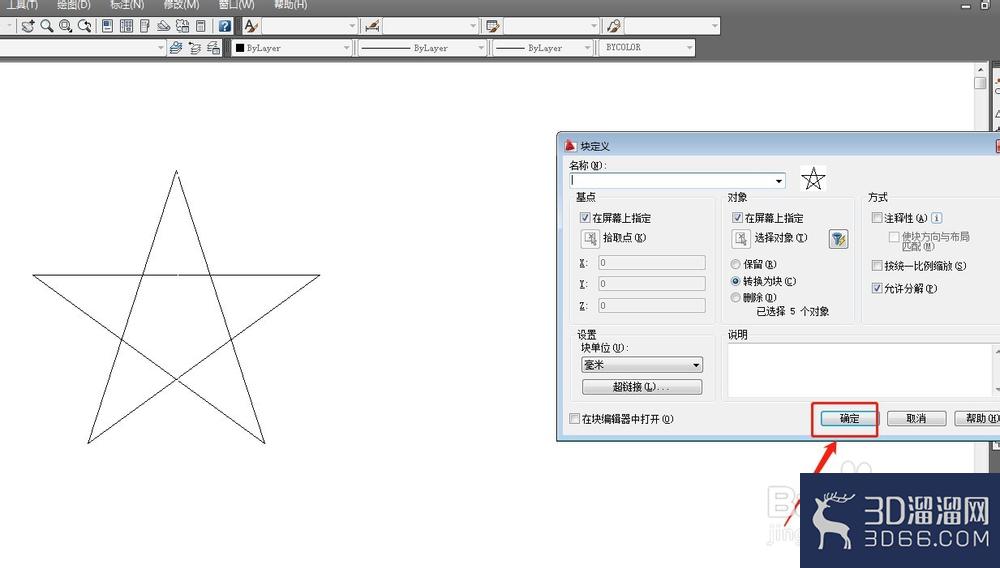Enable 按统一比例缩放 checkbox

pyautogui.click(x=877, y=266)
